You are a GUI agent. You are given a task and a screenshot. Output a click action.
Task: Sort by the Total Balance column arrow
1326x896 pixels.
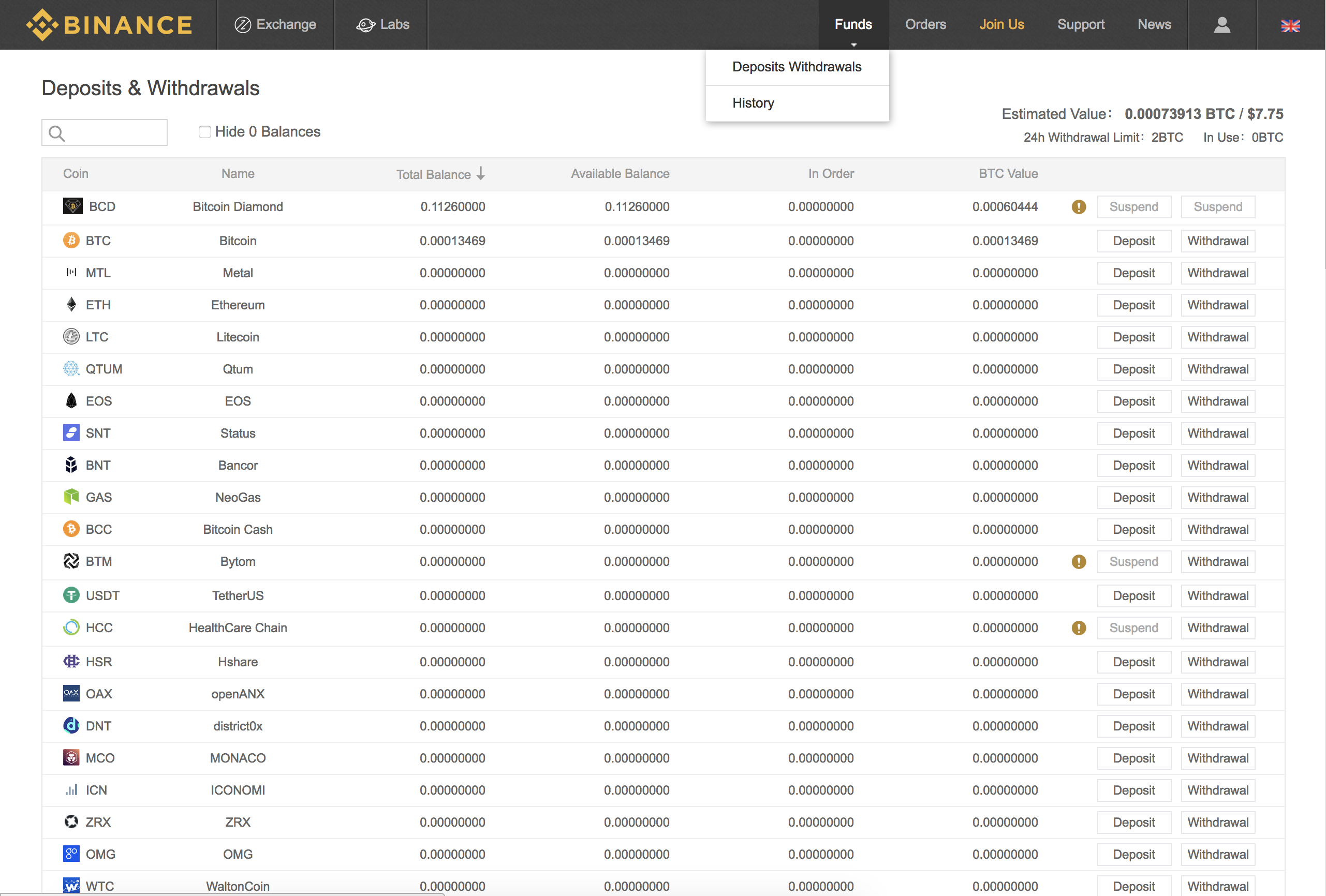point(481,173)
